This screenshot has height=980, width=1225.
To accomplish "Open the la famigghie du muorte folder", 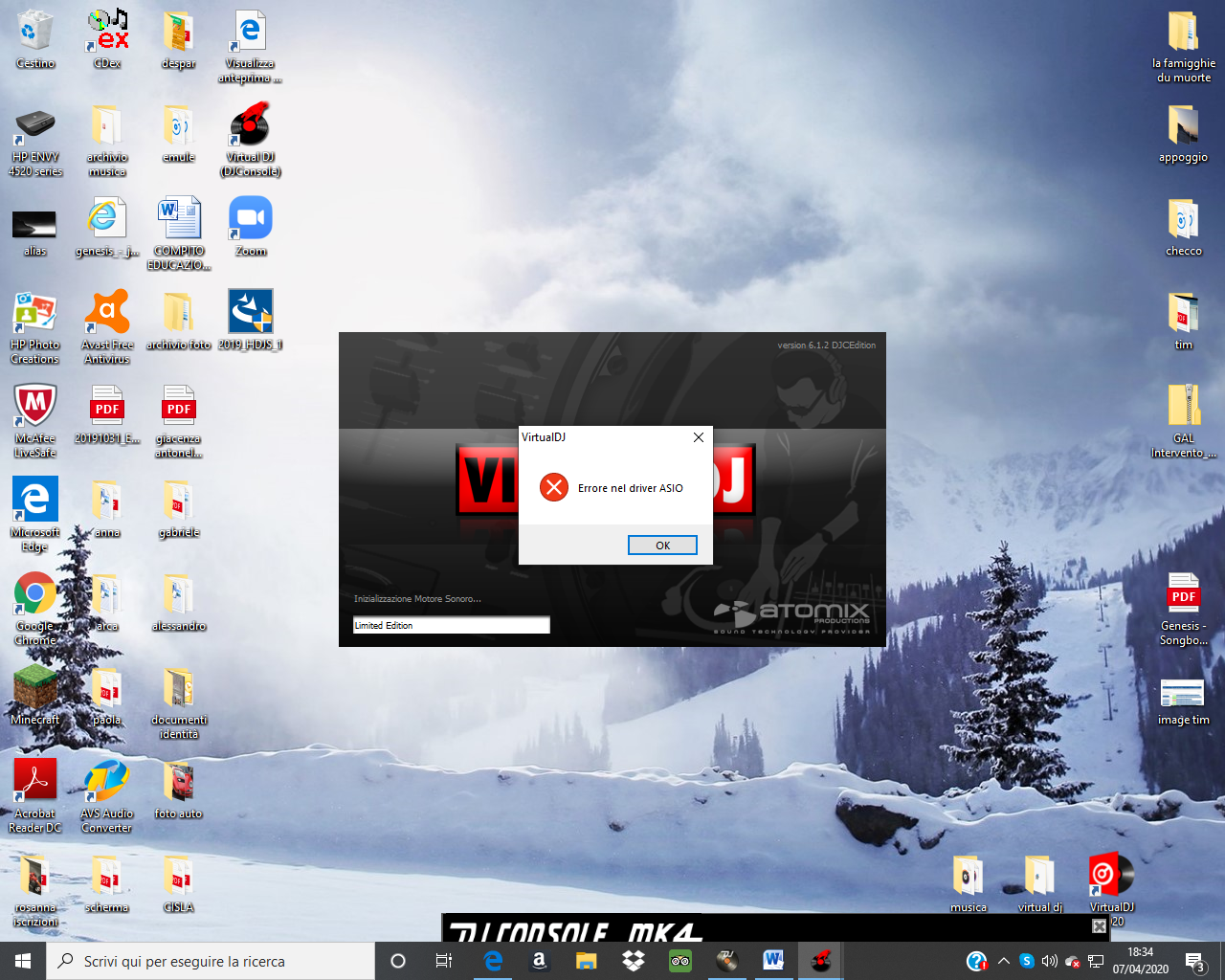I will (x=1184, y=47).
